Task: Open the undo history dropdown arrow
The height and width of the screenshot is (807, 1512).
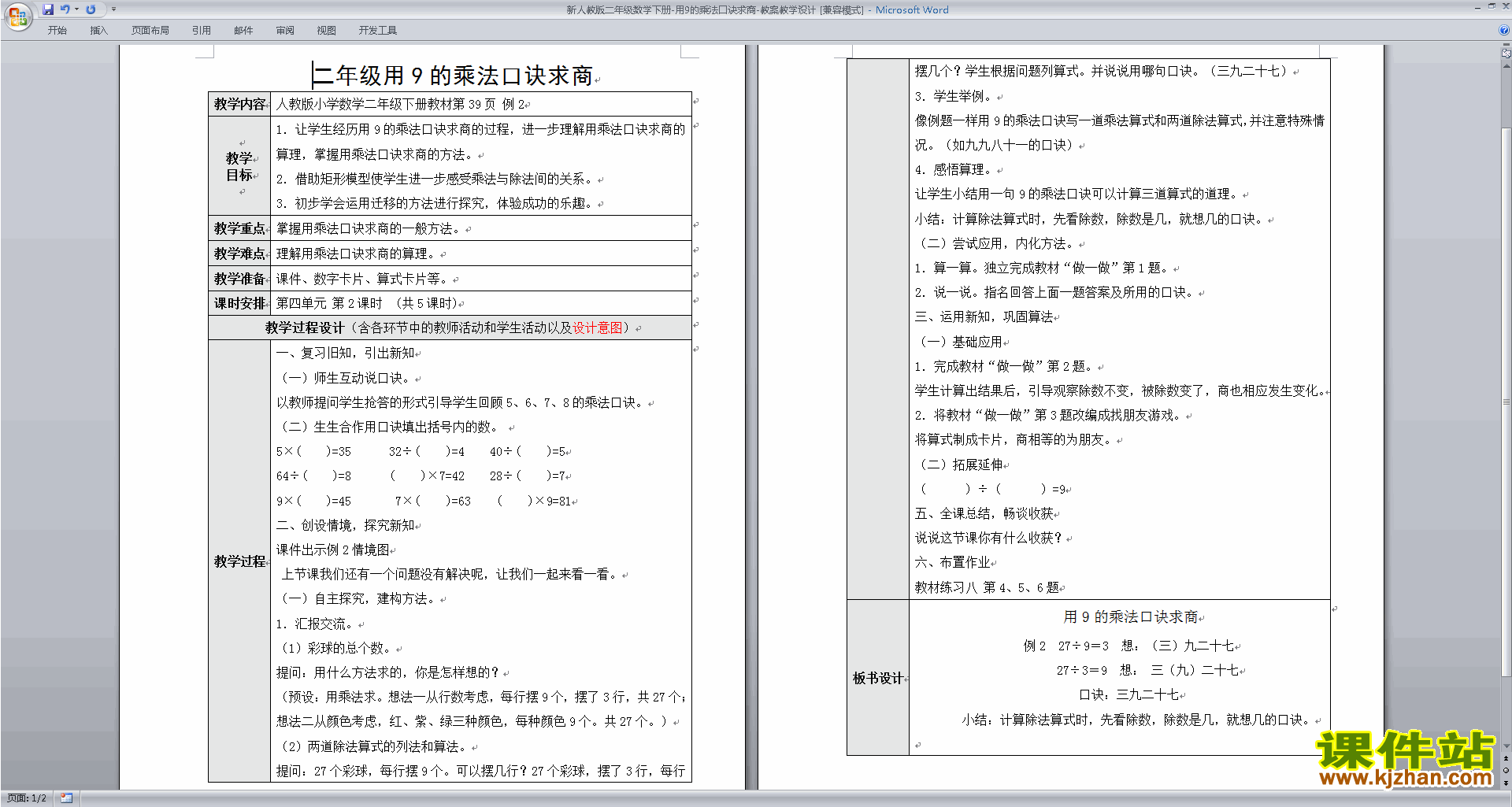Action: (77, 9)
